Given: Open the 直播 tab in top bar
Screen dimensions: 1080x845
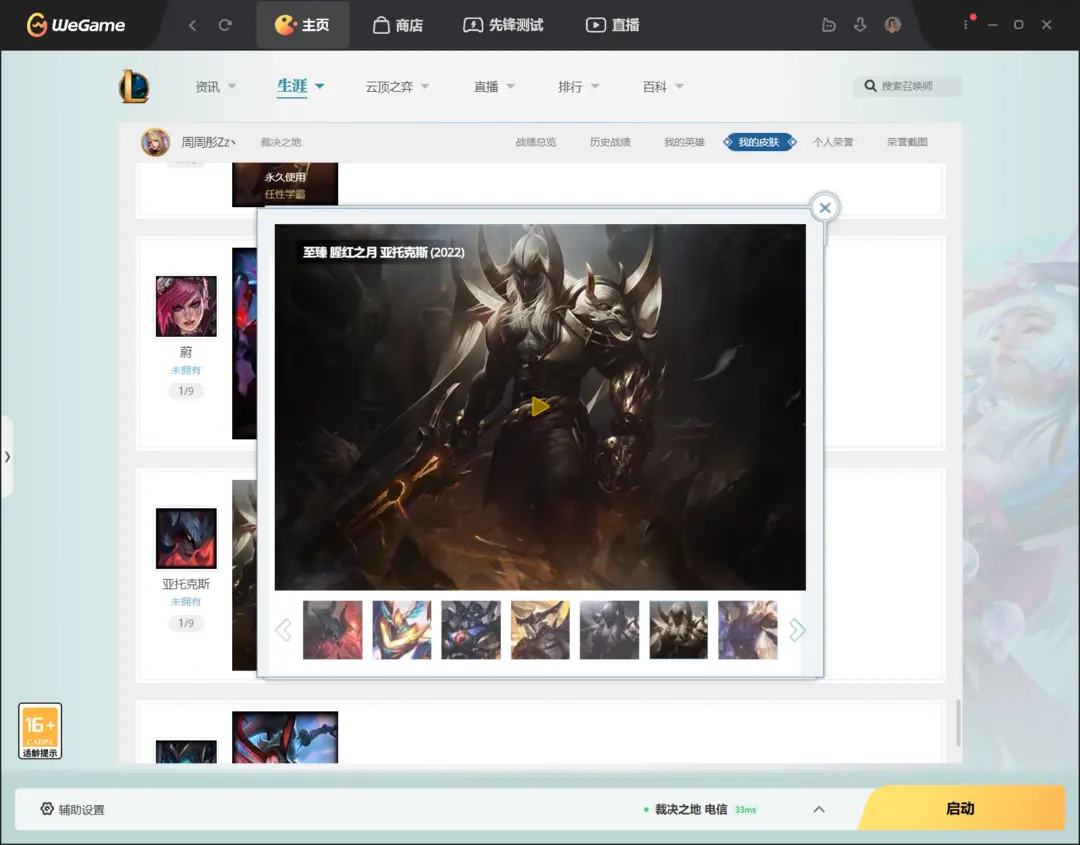Looking at the screenshot, I should point(613,25).
